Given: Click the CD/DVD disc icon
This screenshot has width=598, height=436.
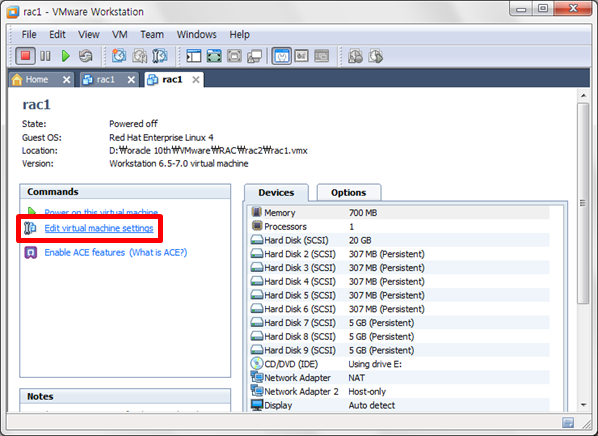Looking at the screenshot, I should (x=257, y=363).
